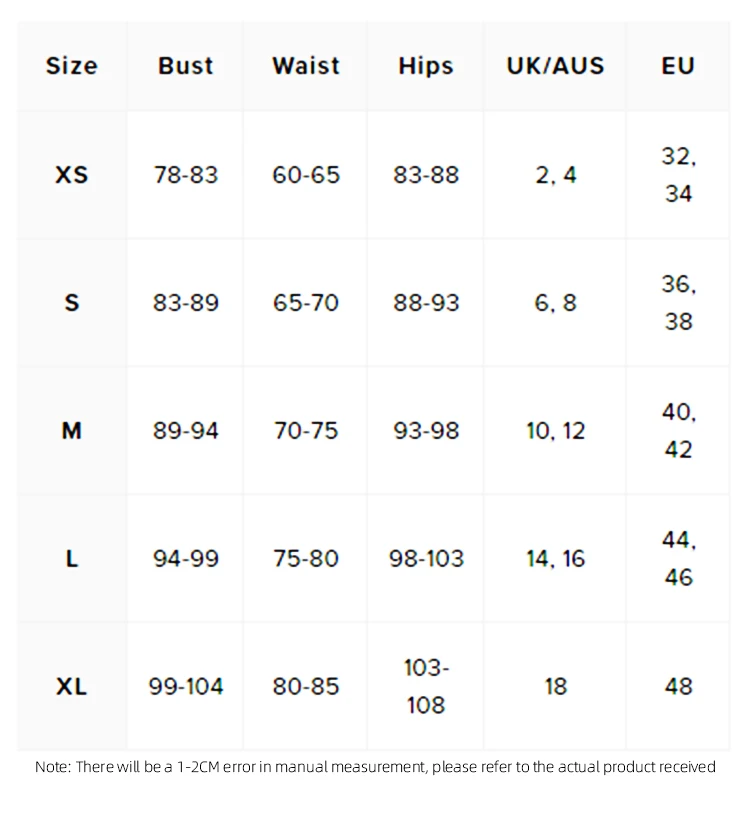Click the Bust column header
The width and height of the screenshot is (750, 813).
pyautogui.click(x=186, y=66)
